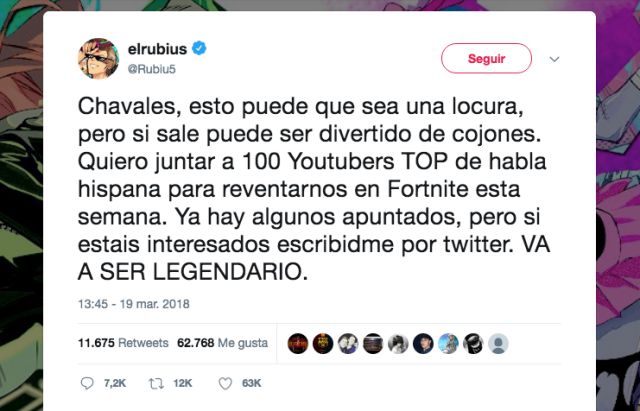
Task: Open the @Rubiu5 handle link
Action: (x=151, y=69)
